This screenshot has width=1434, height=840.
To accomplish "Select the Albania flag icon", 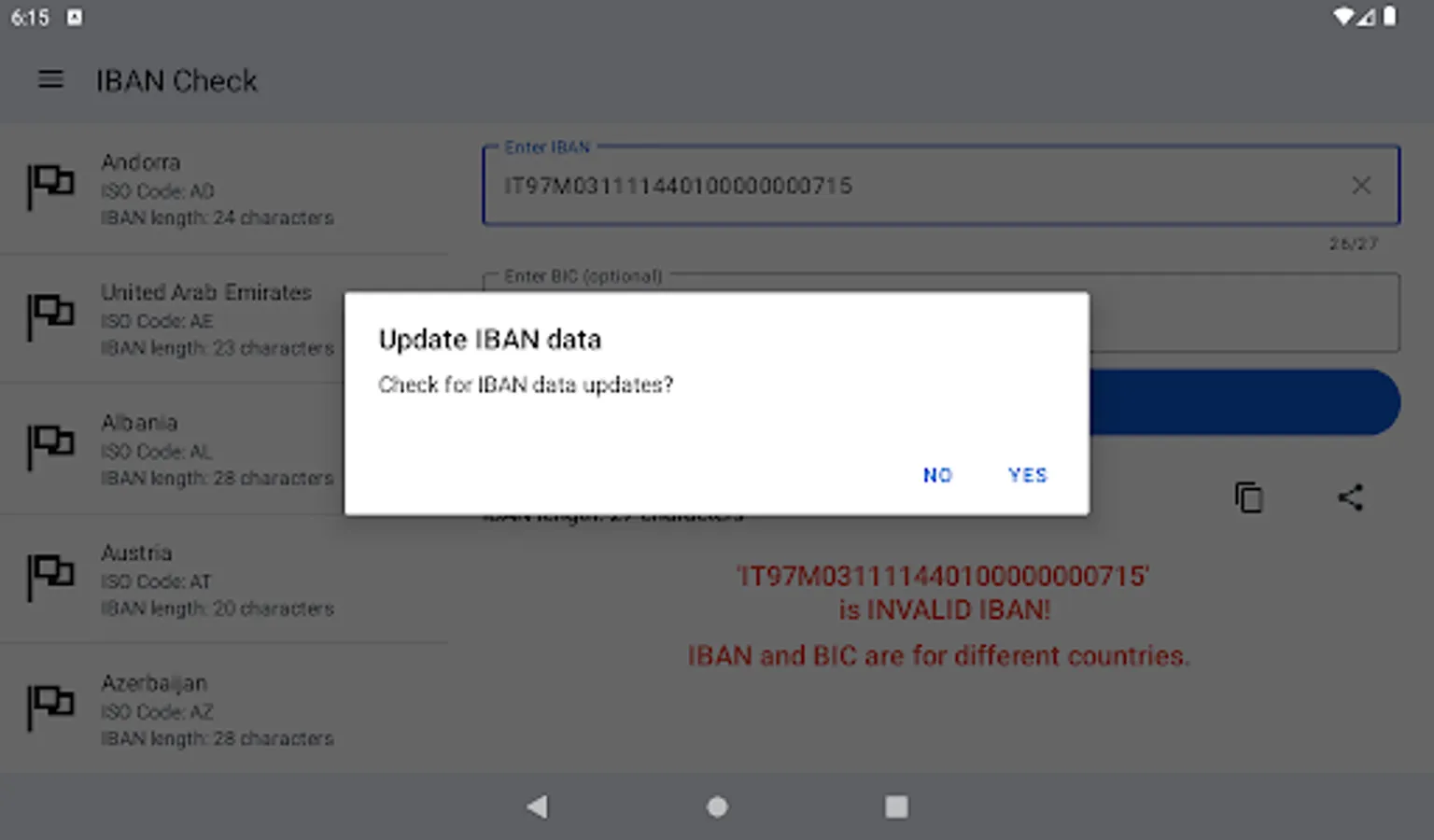I will pyautogui.click(x=50, y=446).
